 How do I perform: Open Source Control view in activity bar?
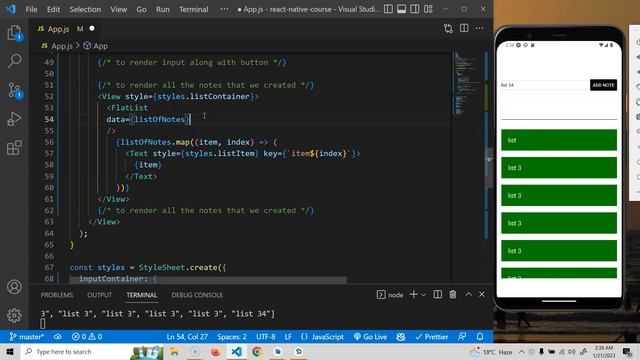click(14, 90)
